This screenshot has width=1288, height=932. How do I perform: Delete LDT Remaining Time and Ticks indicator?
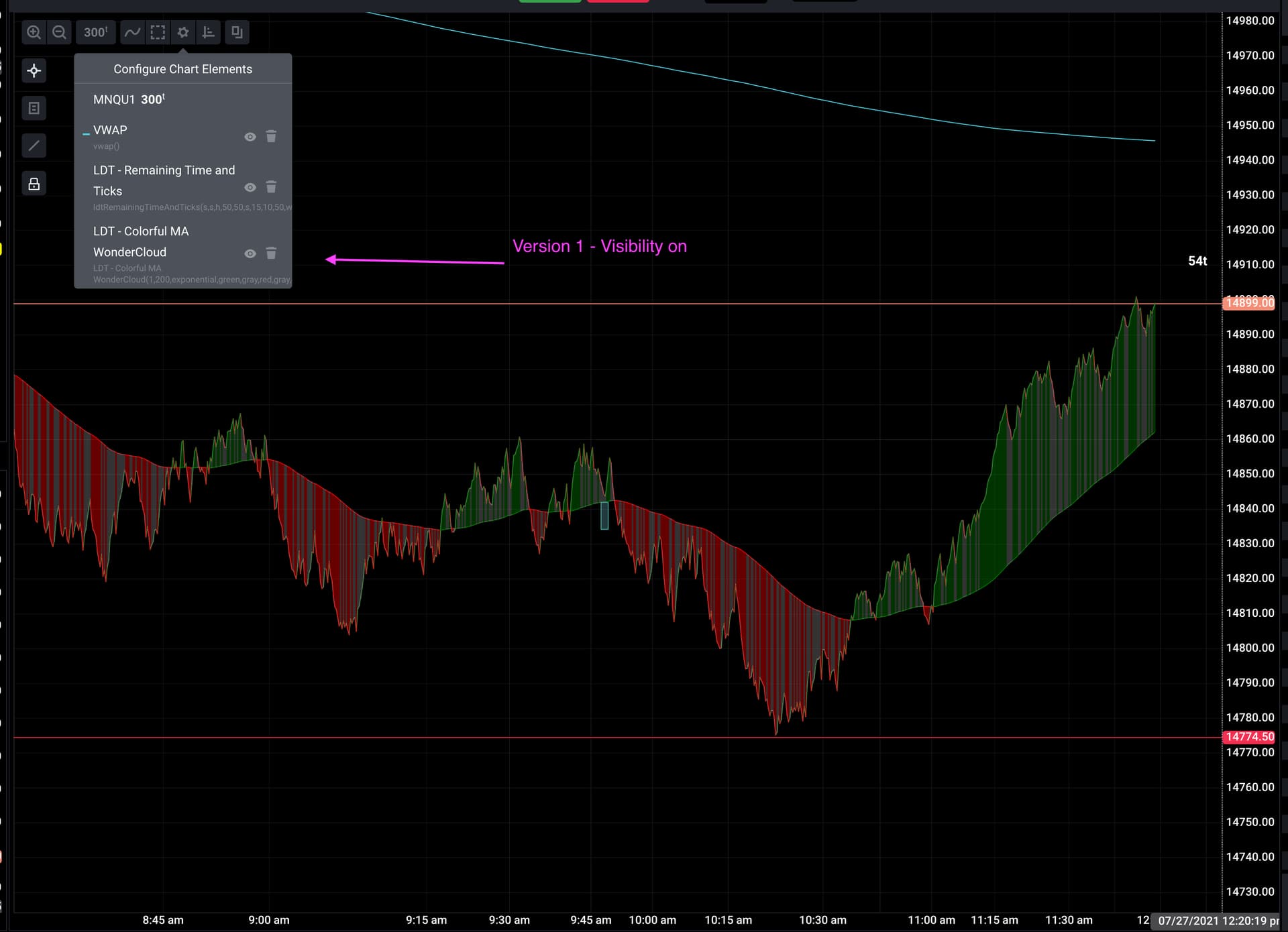(x=271, y=187)
